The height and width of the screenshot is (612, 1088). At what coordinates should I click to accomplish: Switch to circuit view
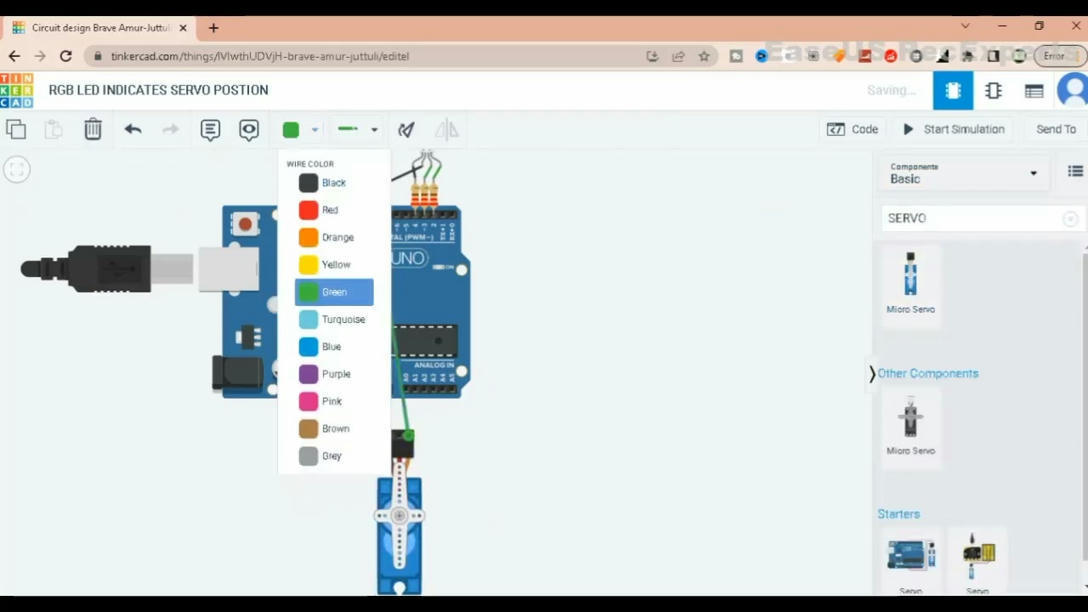coord(953,90)
